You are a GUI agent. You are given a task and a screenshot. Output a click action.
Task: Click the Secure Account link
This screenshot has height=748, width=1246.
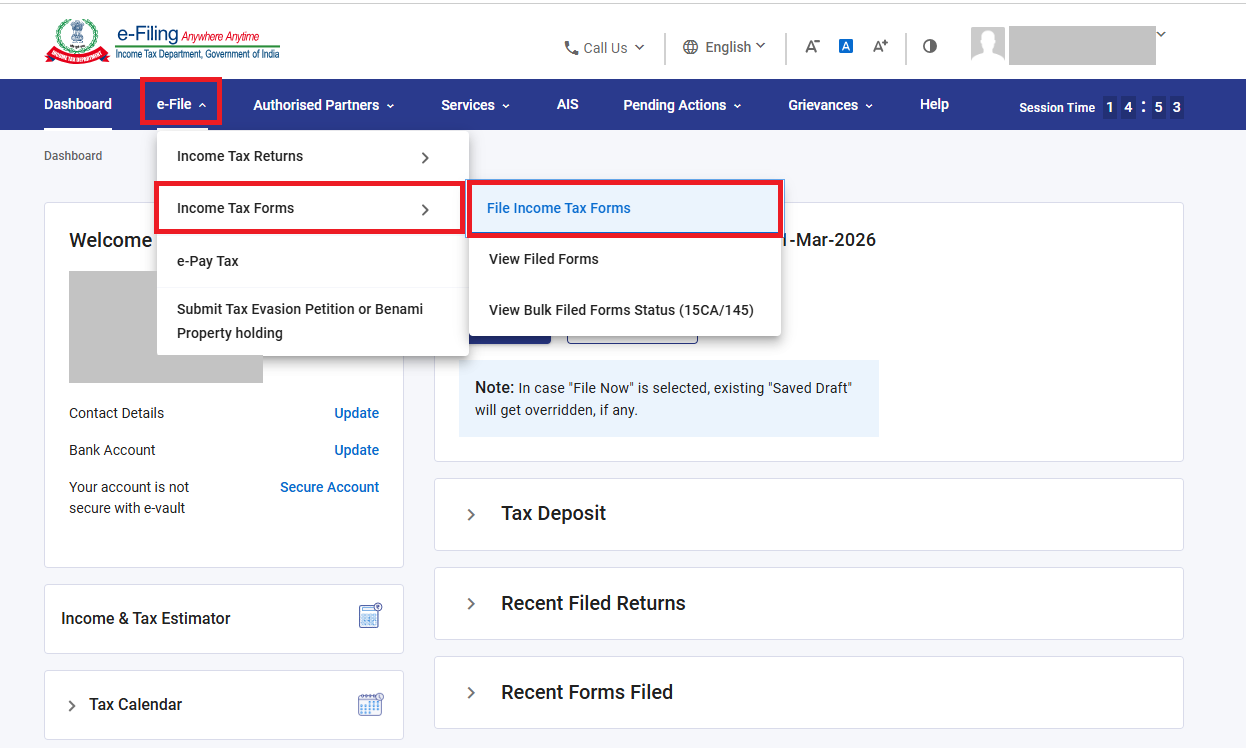[x=329, y=487]
